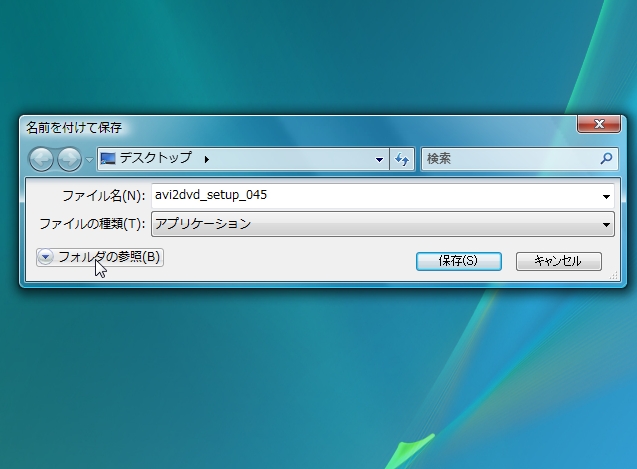Click the キャンセル button
The height and width of the screenshot is (469, 637).
click(x=559, y=261)
